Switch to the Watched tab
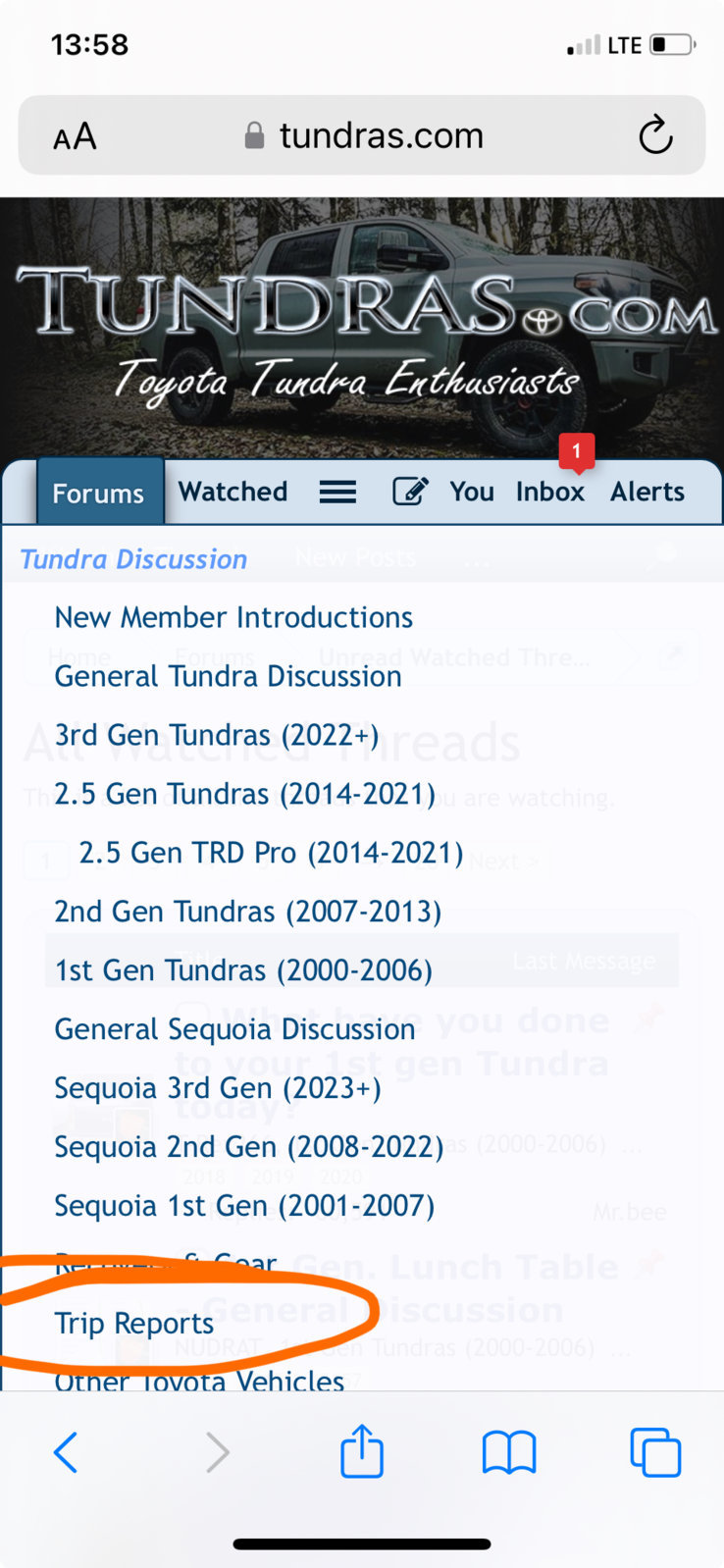The height and width of the screenshot is (1568, 724). pyautogui.click(x=233, y=492)
